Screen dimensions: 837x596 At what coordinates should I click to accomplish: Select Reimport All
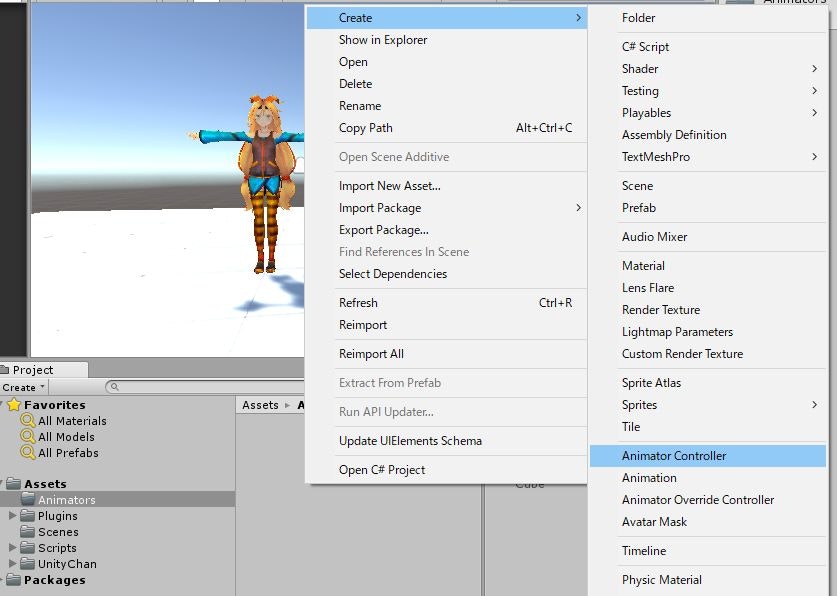[x=447, y=354]
